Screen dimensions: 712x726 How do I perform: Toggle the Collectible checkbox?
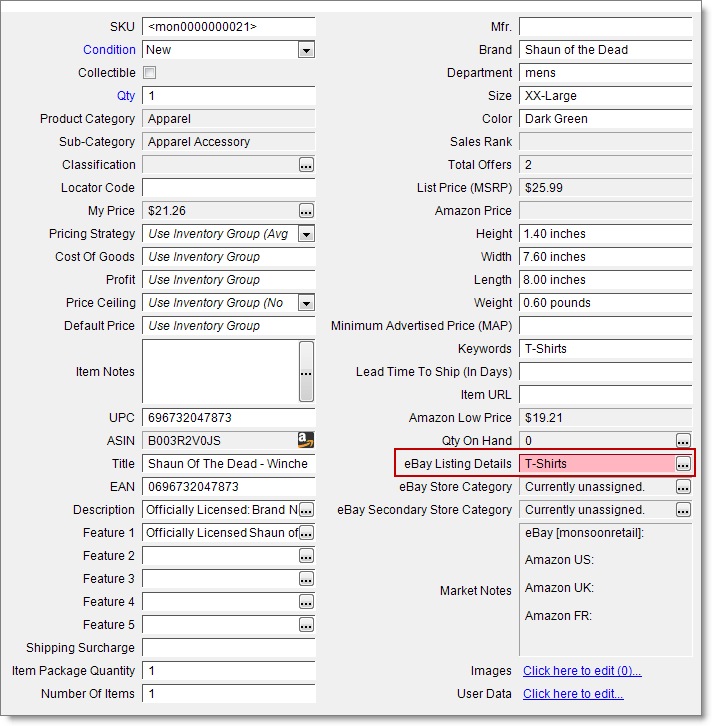tap(150, 73)
